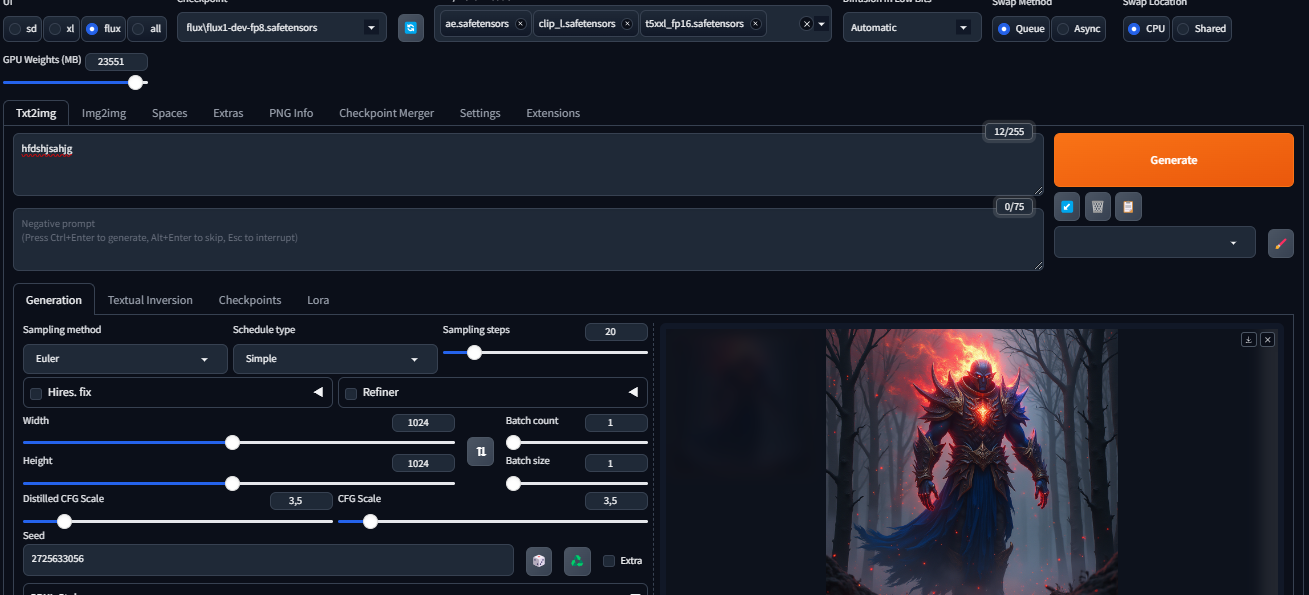1309x595 pixels.
Task: Randomize seed with the dice icon
Action: click(x=539, y=561)
